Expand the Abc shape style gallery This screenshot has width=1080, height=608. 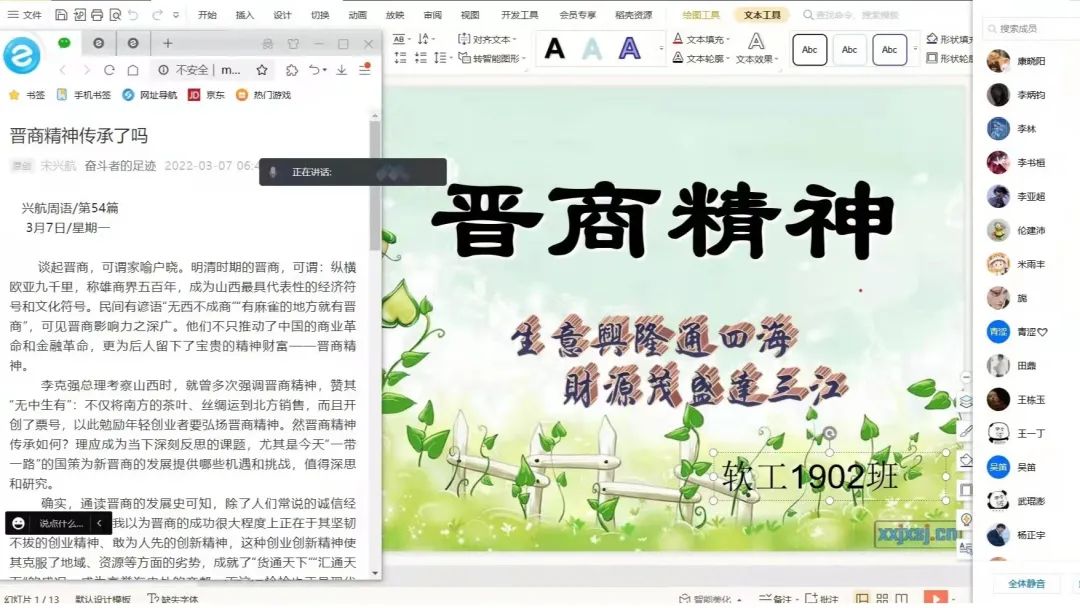(915, 50)
